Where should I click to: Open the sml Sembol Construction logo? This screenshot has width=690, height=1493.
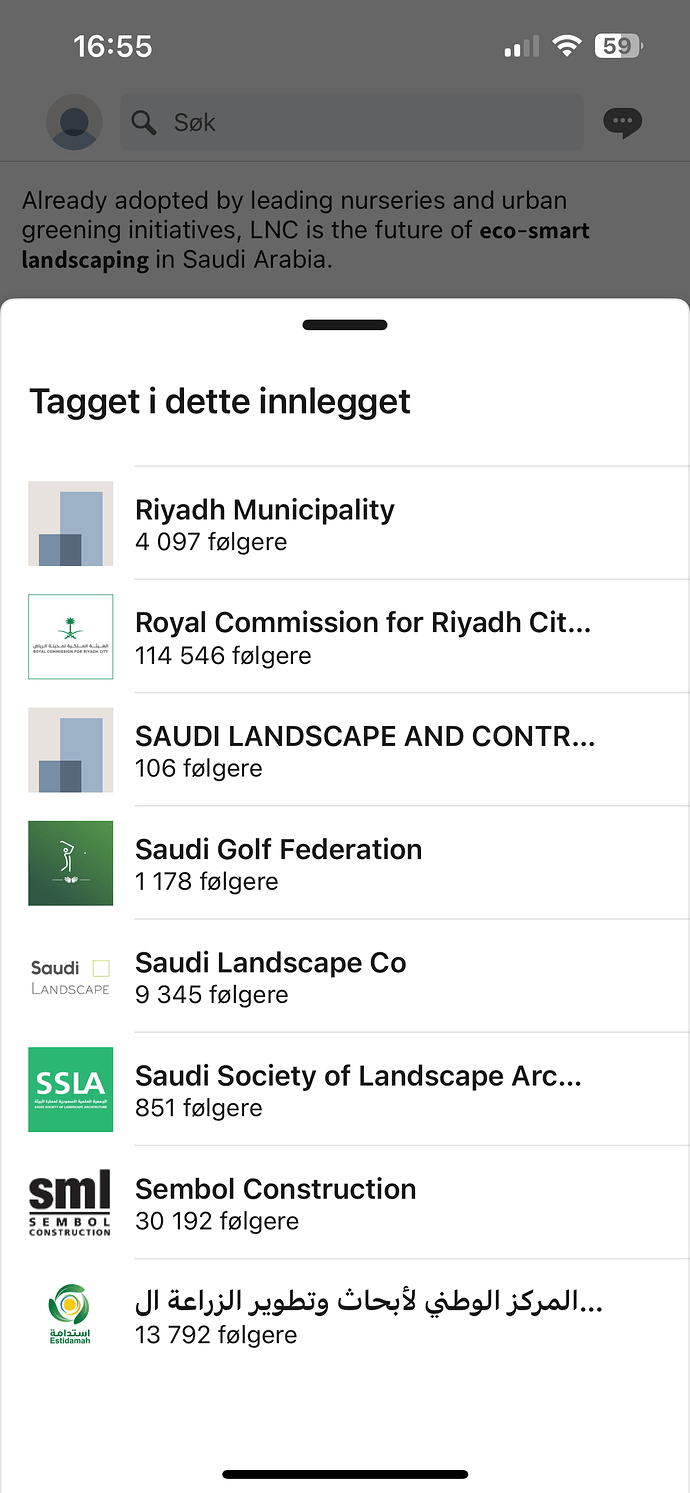click(x=70, y=1203)
